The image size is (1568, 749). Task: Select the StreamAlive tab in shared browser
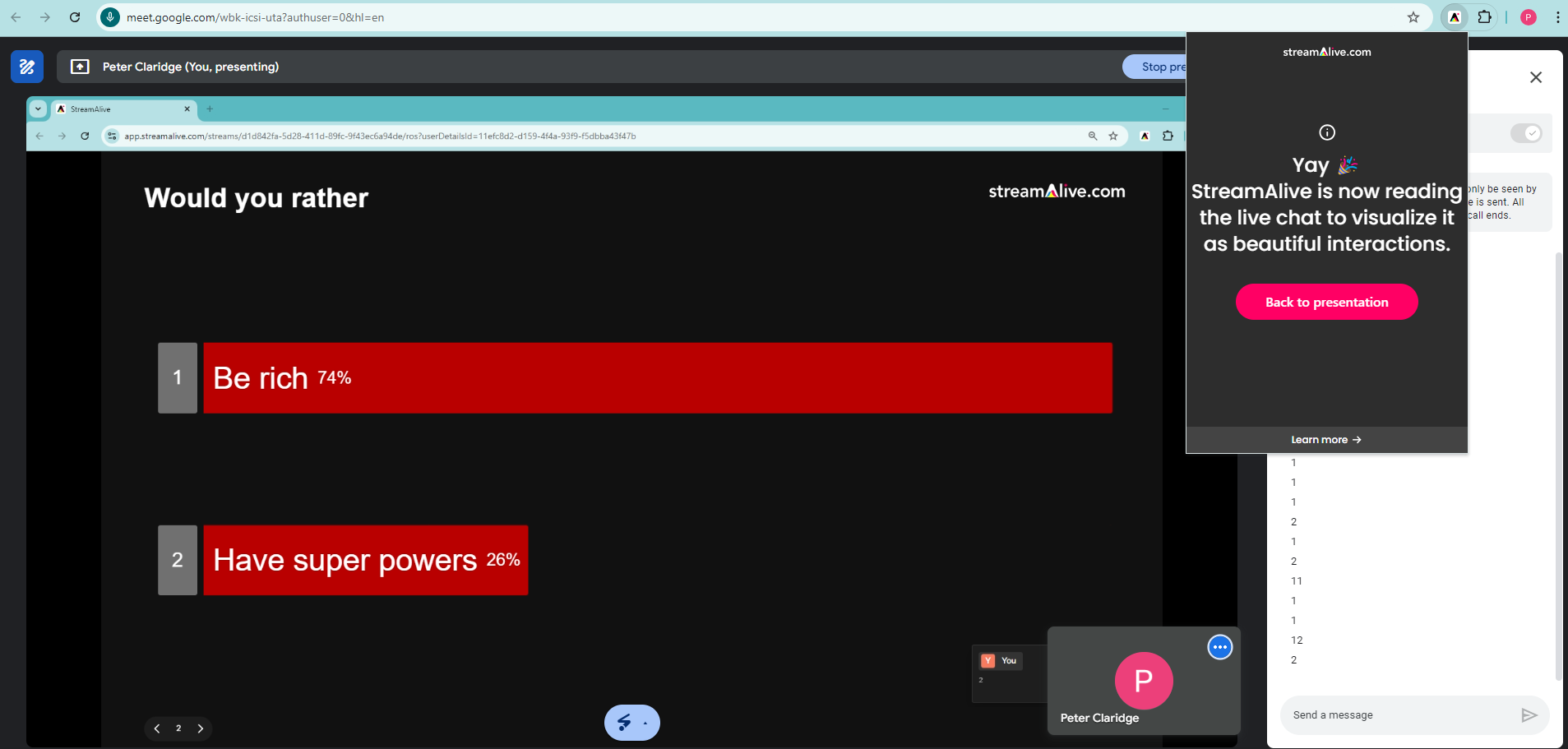[124, 109]
